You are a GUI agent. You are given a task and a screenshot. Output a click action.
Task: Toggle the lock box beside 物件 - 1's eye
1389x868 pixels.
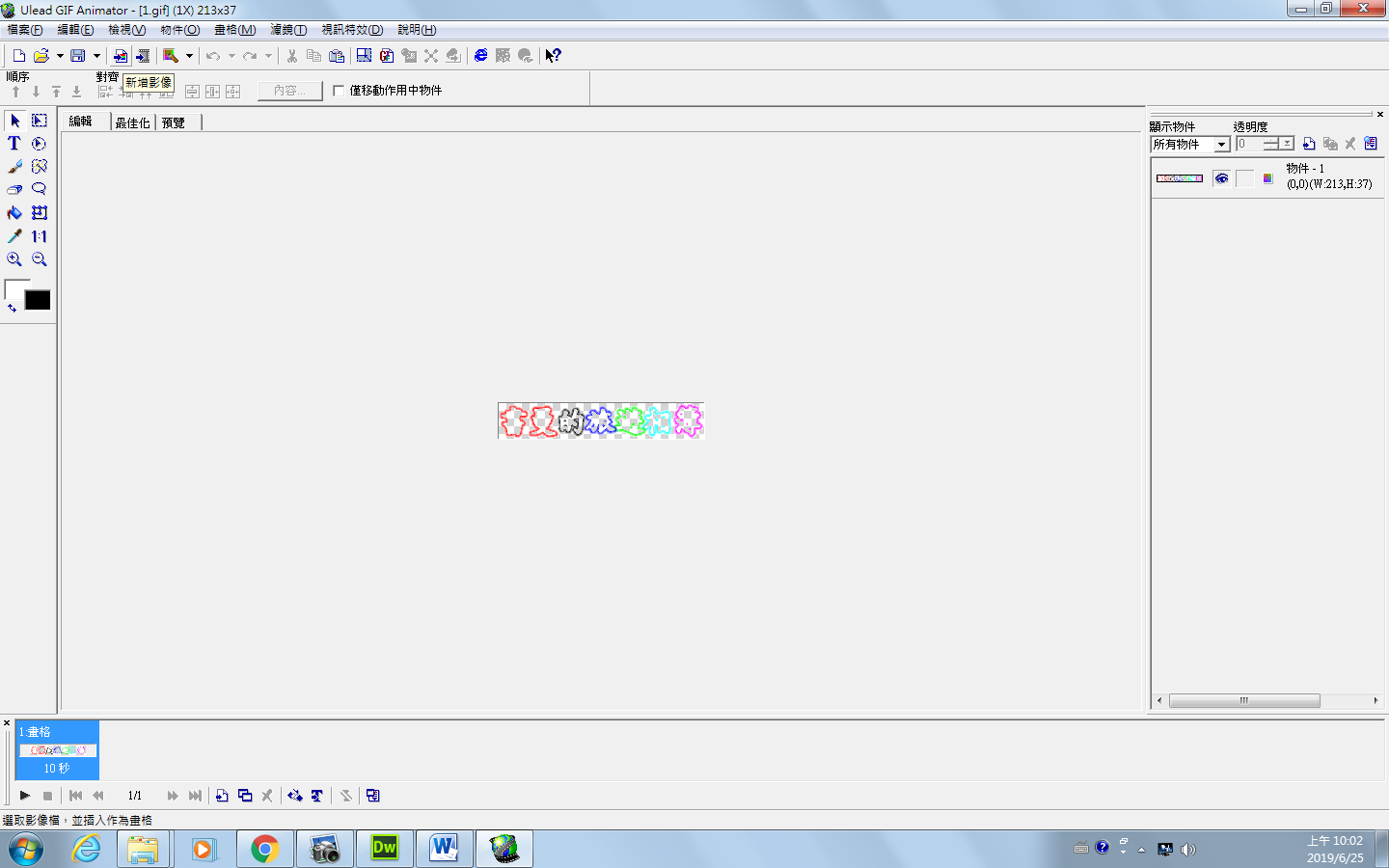(x=1244, y=178)
